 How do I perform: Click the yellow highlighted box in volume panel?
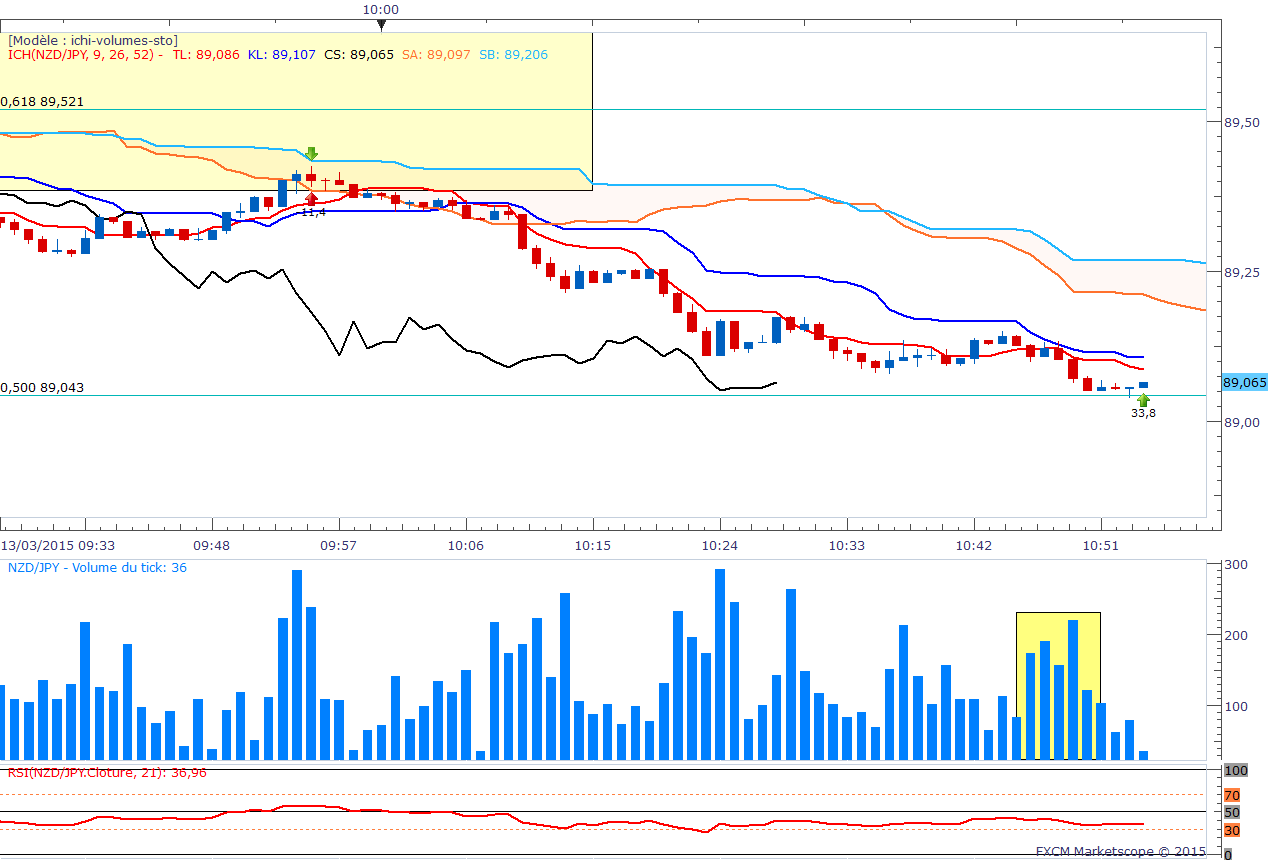(x=1058, y=685)
